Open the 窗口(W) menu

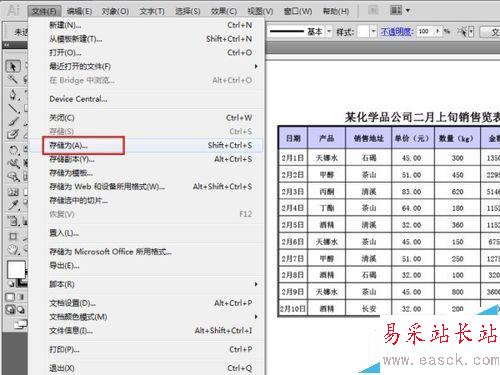pyautogui.click(x=298, y=11)
